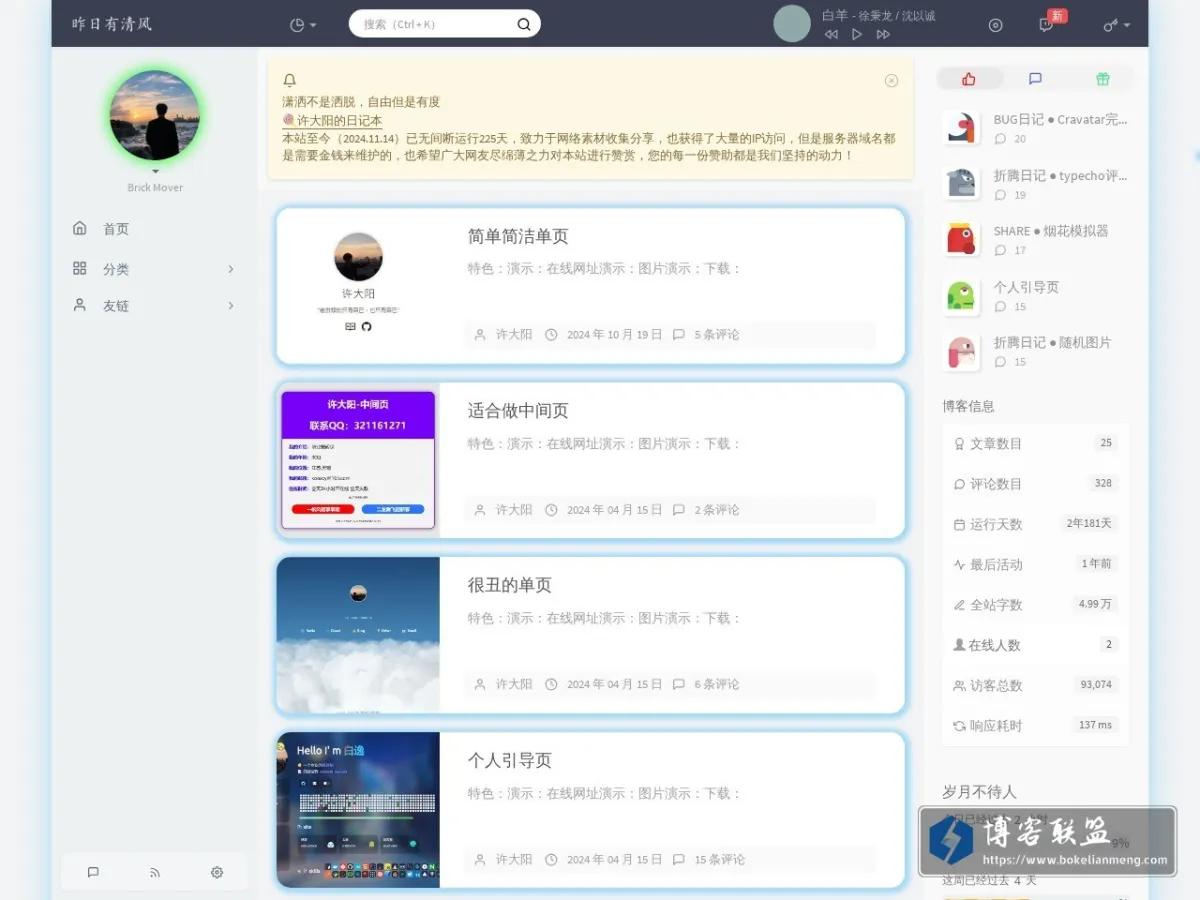The image size is (1200, 900).
Task: Click purple thumbnail of 适合做中间页 post
Action: click(x=358, y=460)
